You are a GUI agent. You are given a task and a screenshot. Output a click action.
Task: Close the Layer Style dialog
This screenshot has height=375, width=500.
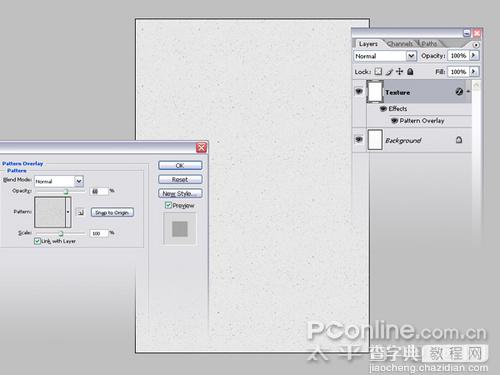201,147
